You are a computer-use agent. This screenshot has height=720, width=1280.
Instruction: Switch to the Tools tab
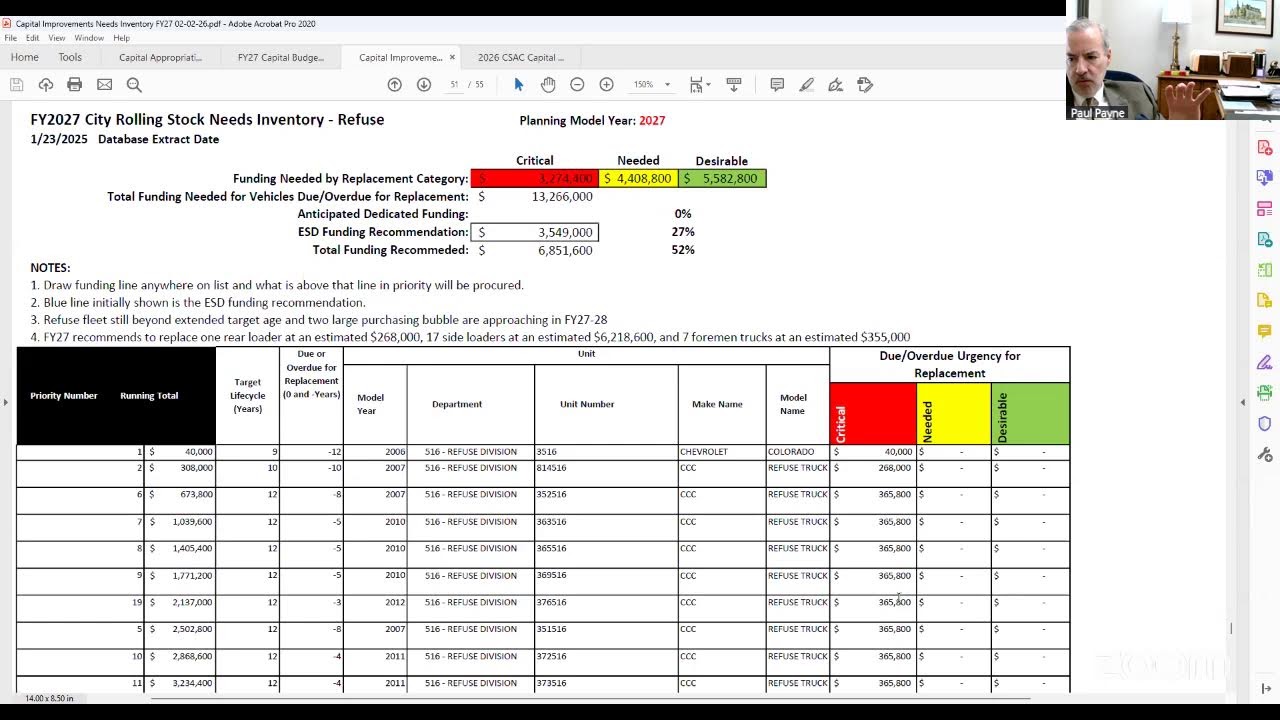[70, 58]
